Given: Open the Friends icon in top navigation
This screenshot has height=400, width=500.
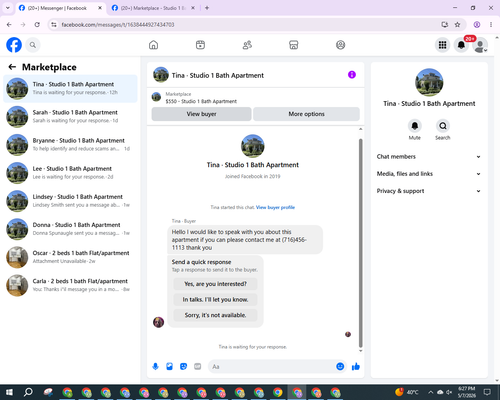Looking at the screenshot, I should (x=247, y=45).
